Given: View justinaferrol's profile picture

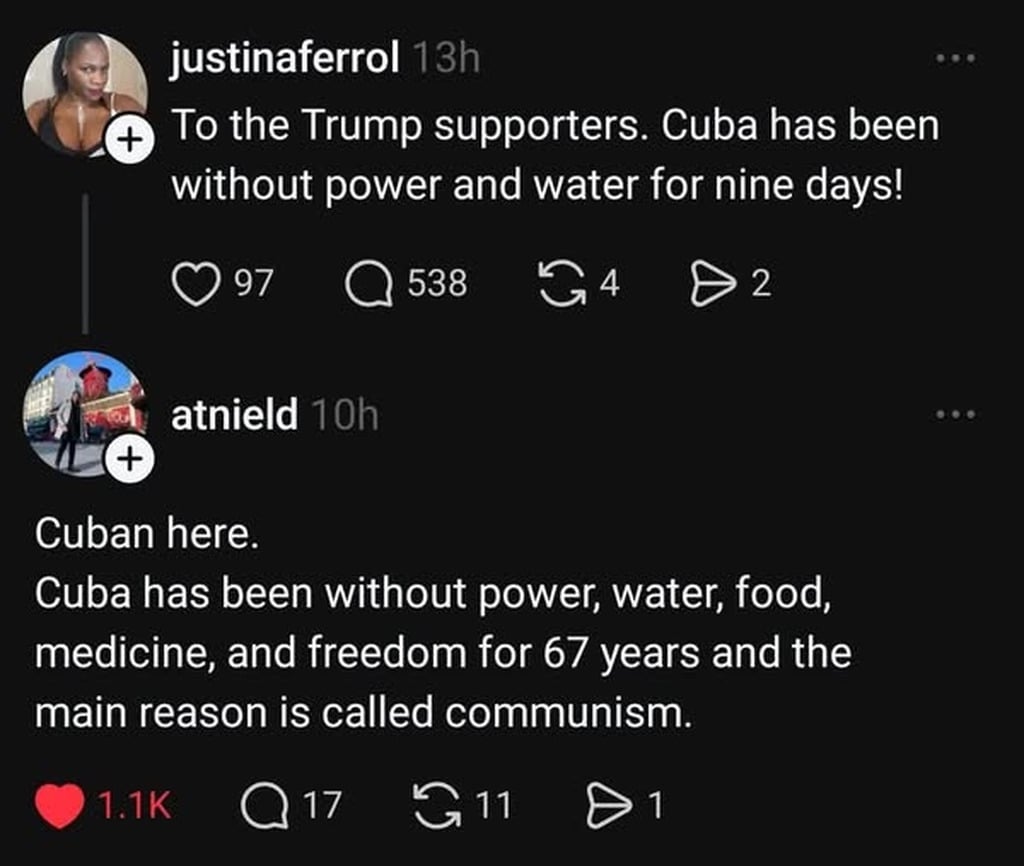Looking at the screenshot, I should [x=78, y=92].
